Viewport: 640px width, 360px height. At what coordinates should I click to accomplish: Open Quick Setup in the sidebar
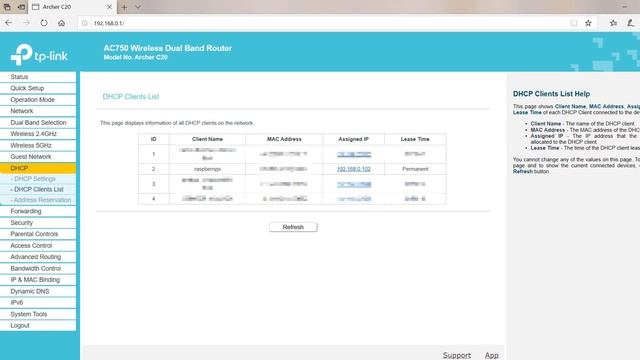[38, 88]
